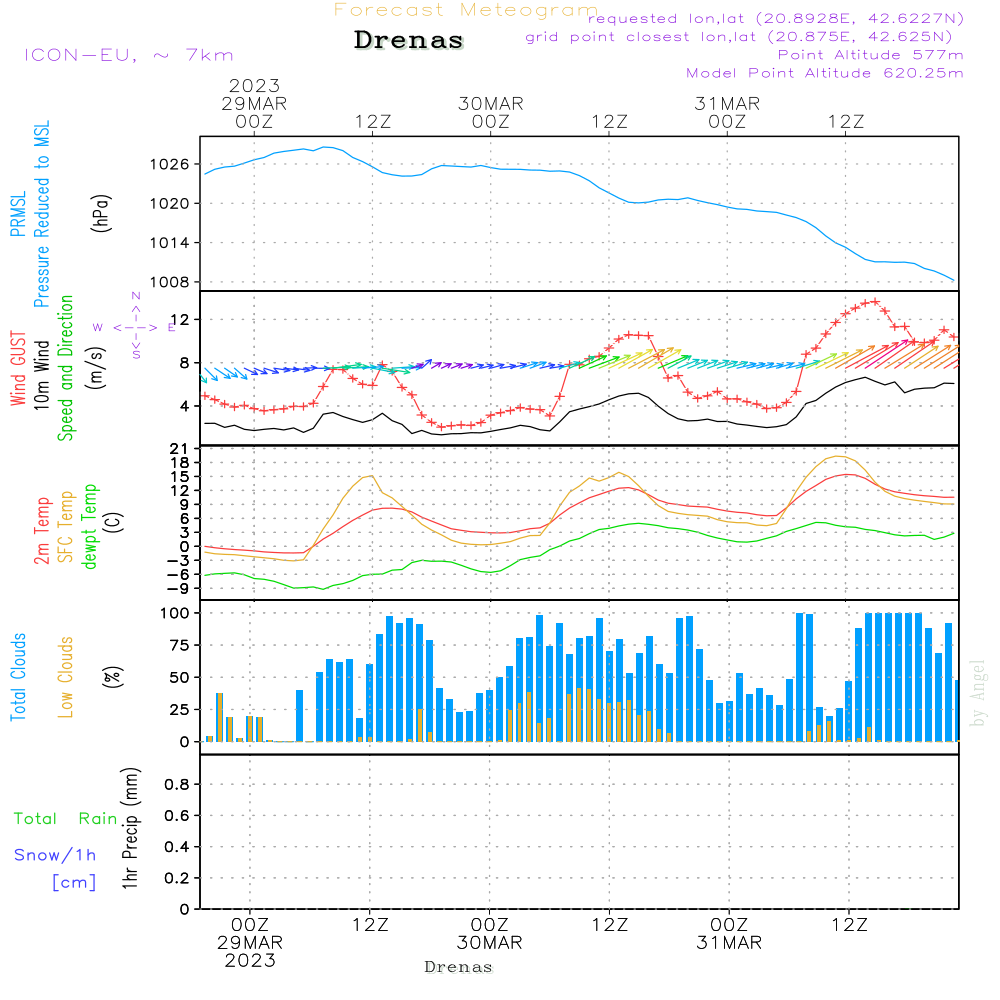Click the "31MAR" bottom axis date label
Screen dimensions: 1000x1000
click(730, 943)
